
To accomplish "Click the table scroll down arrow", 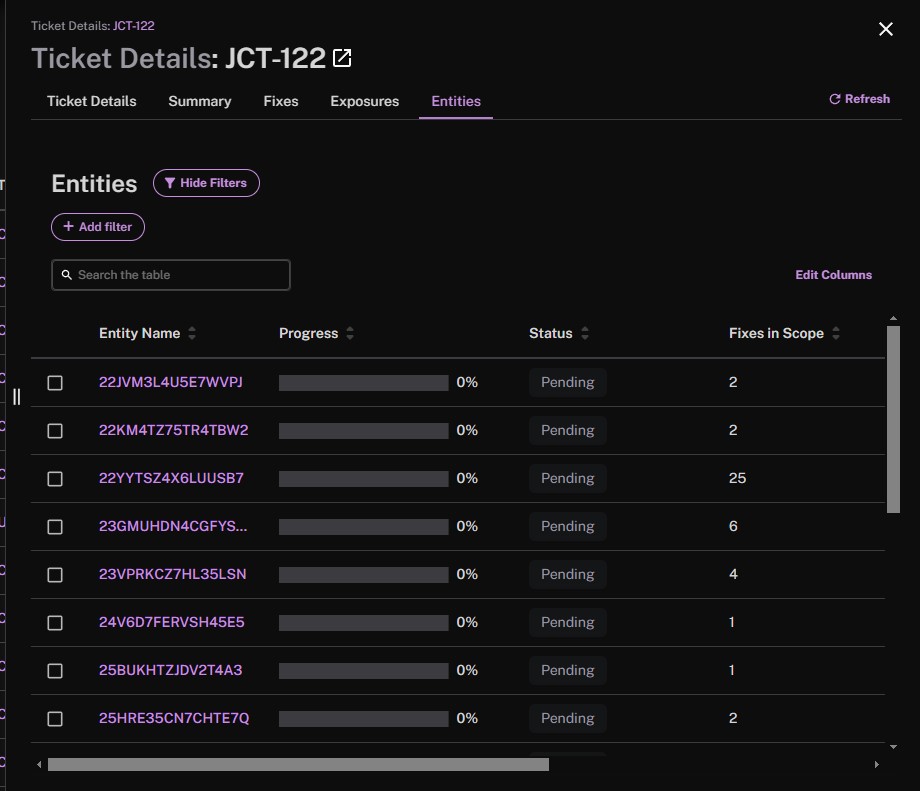I will point(893,747).
